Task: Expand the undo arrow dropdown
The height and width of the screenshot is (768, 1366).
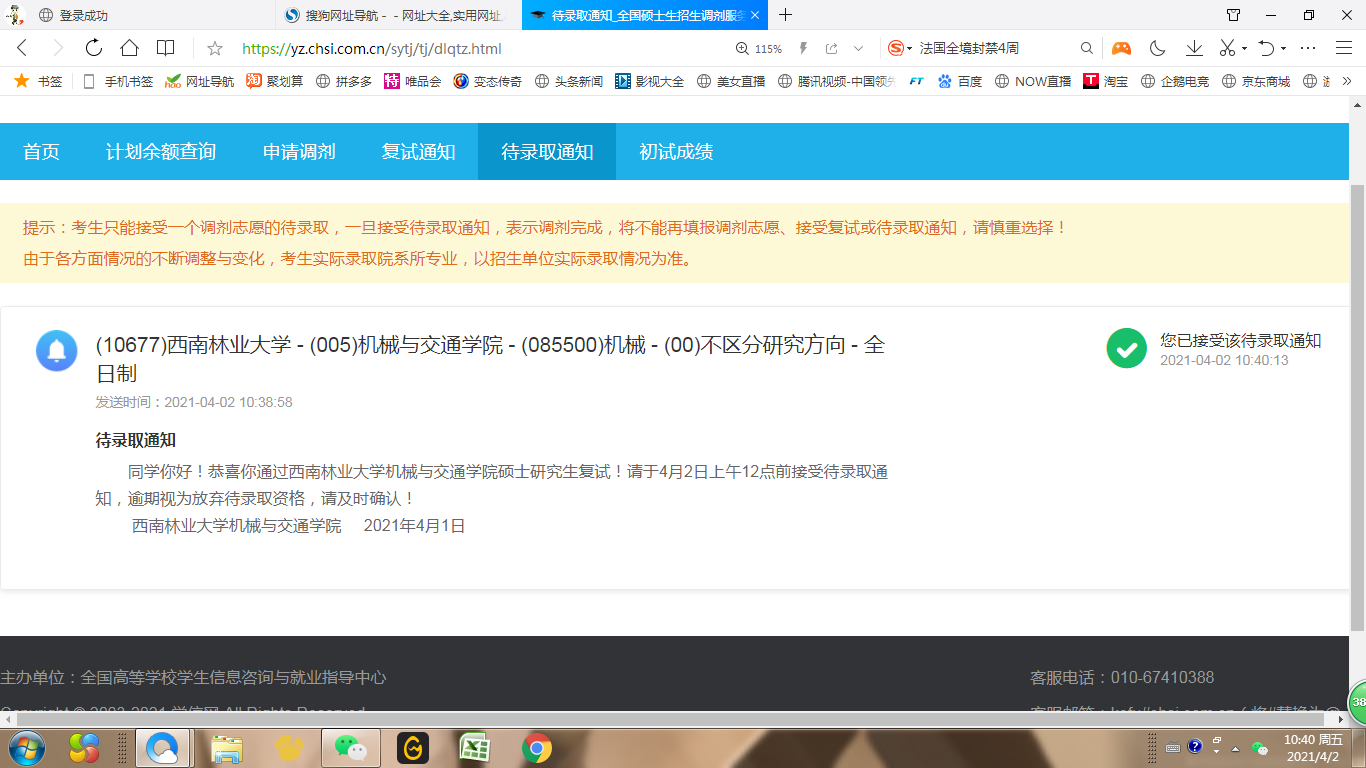Action: click(1282, 48)
